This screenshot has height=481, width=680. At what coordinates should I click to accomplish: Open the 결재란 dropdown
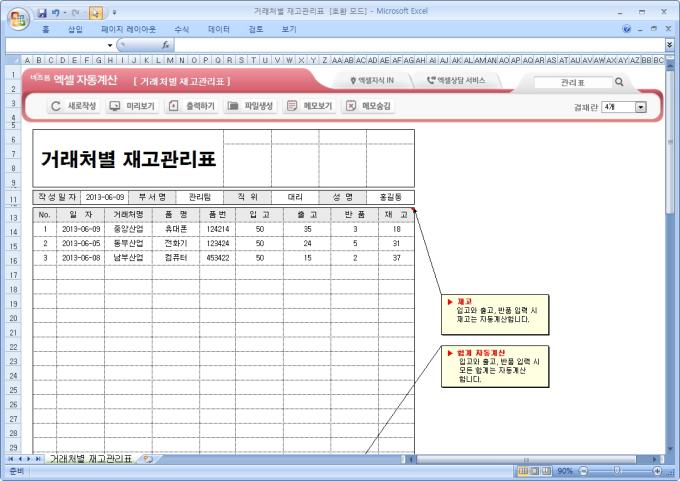click(x=641, y=107)
